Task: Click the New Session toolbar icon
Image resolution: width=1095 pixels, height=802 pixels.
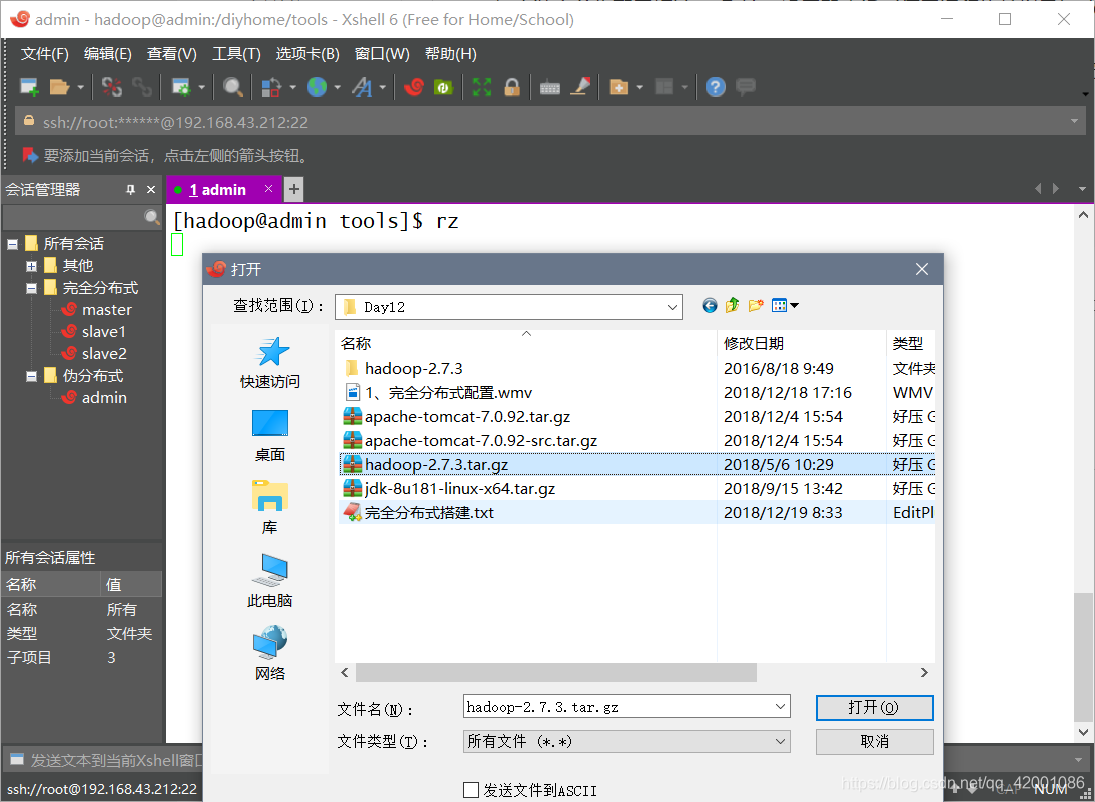Action: pyautogui.click(x=29, y=87)
